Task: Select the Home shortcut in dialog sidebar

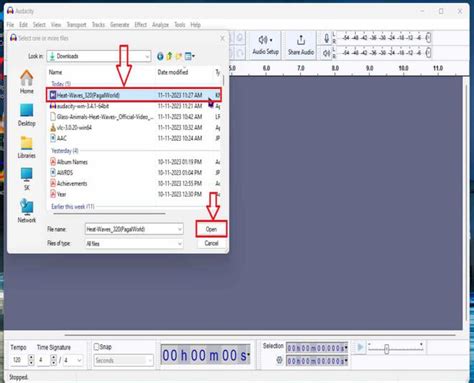Action: 27,78
